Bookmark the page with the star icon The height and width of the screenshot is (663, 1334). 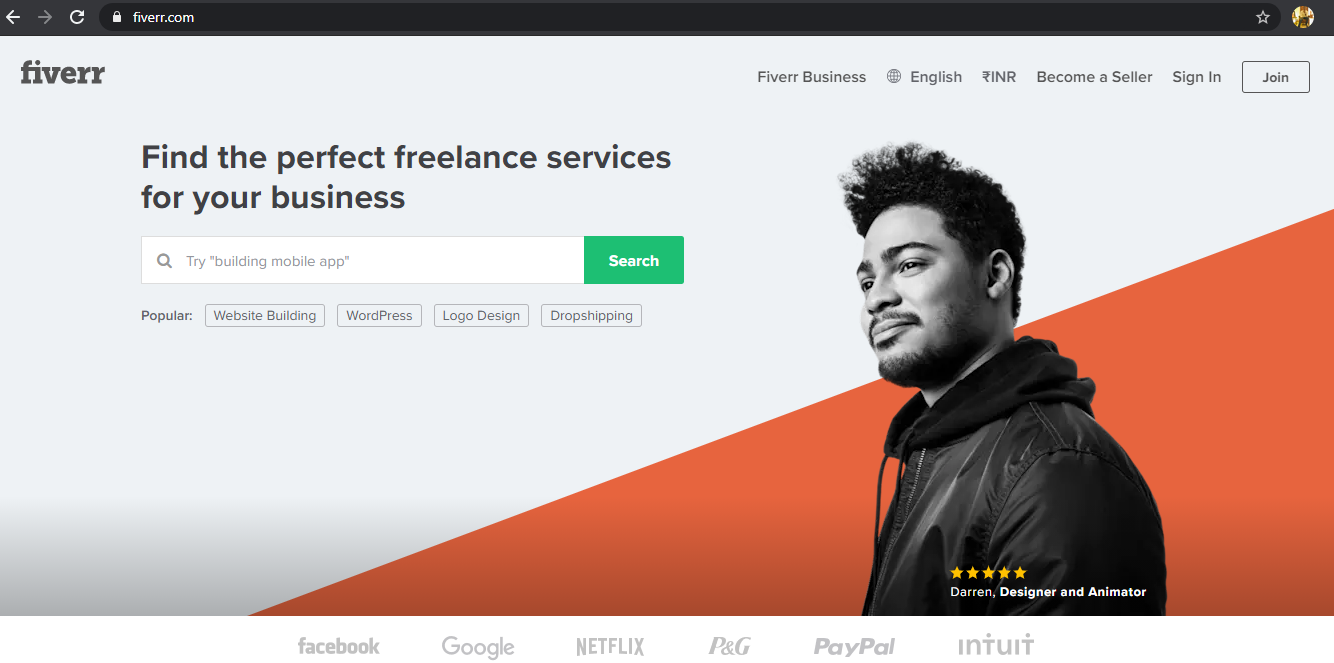coord(1262,17)
